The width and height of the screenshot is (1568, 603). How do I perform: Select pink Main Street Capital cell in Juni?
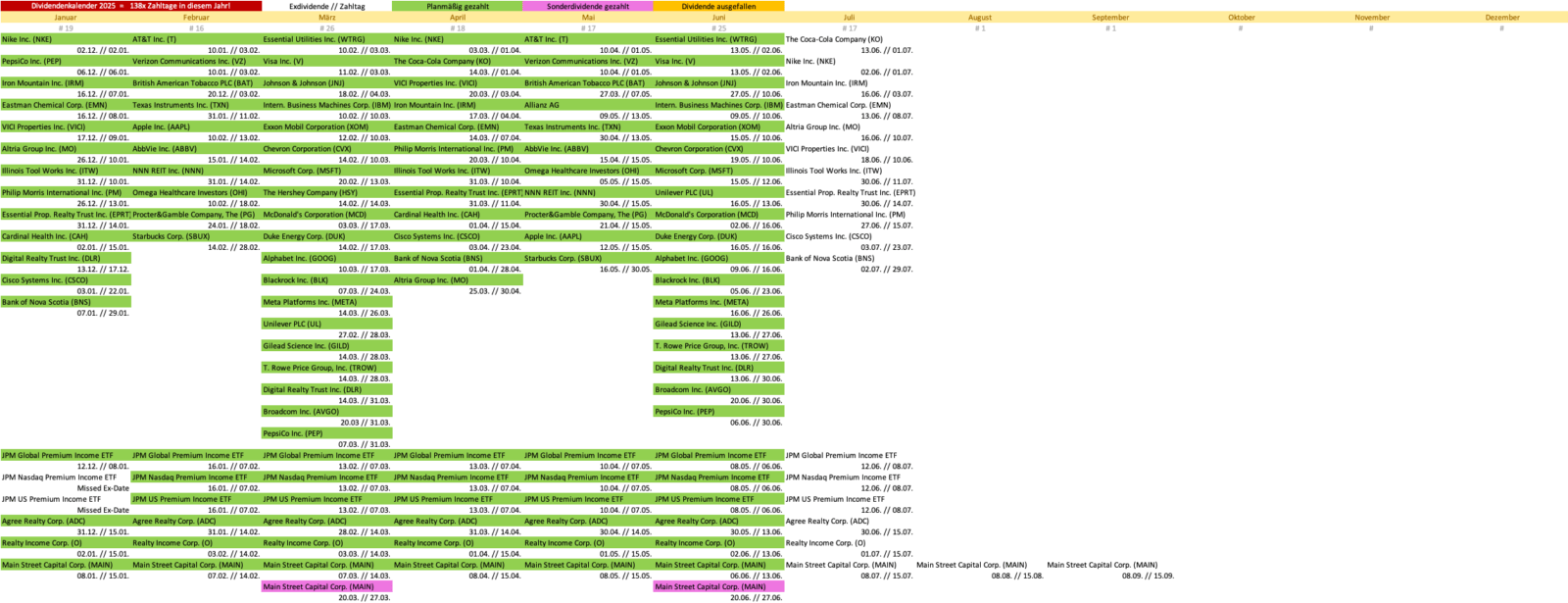tap(718, 586)
